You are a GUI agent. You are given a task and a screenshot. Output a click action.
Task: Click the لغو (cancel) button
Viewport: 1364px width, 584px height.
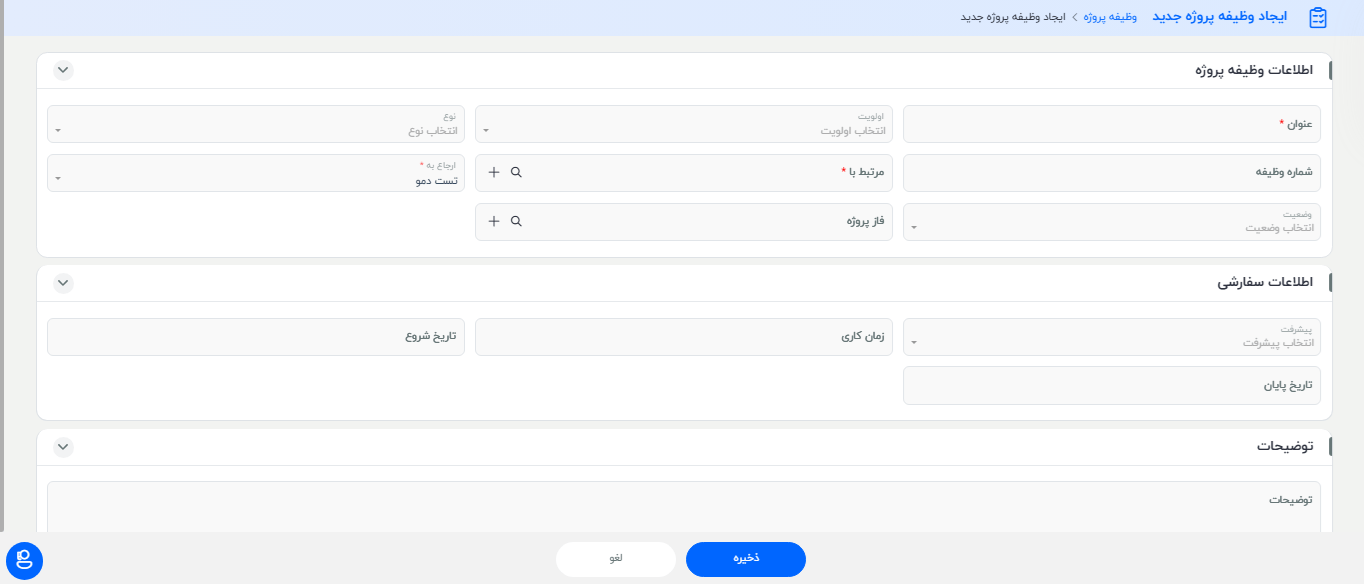point(615,559)
